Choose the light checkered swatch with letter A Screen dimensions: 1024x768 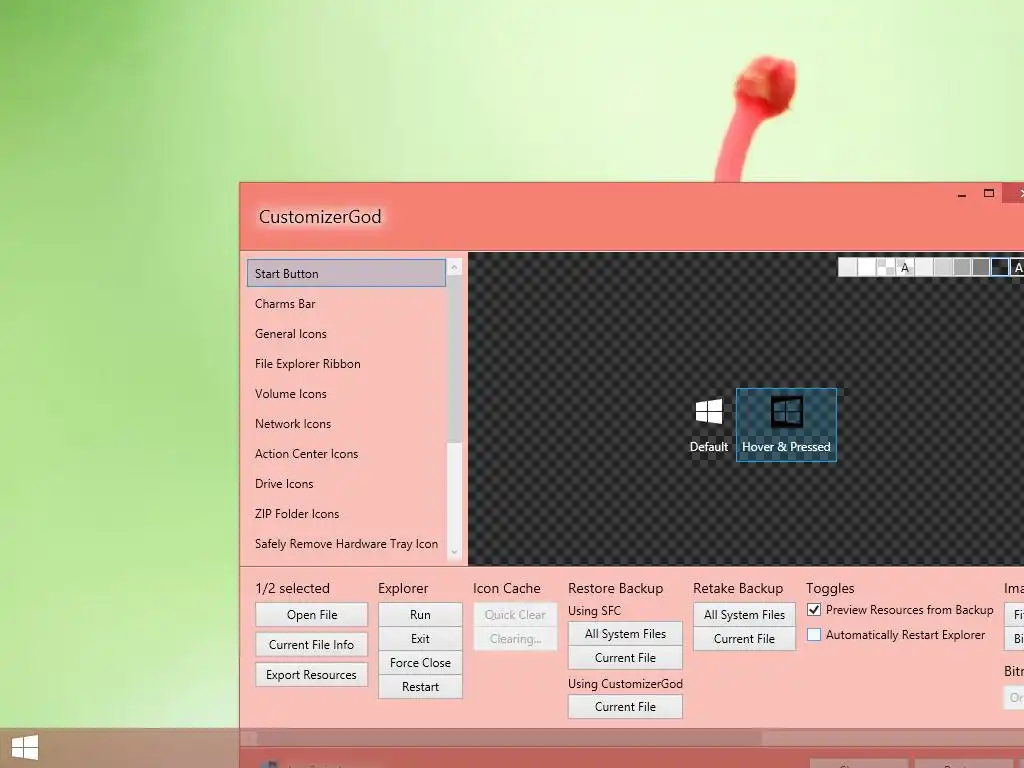(x=904, y=267)
